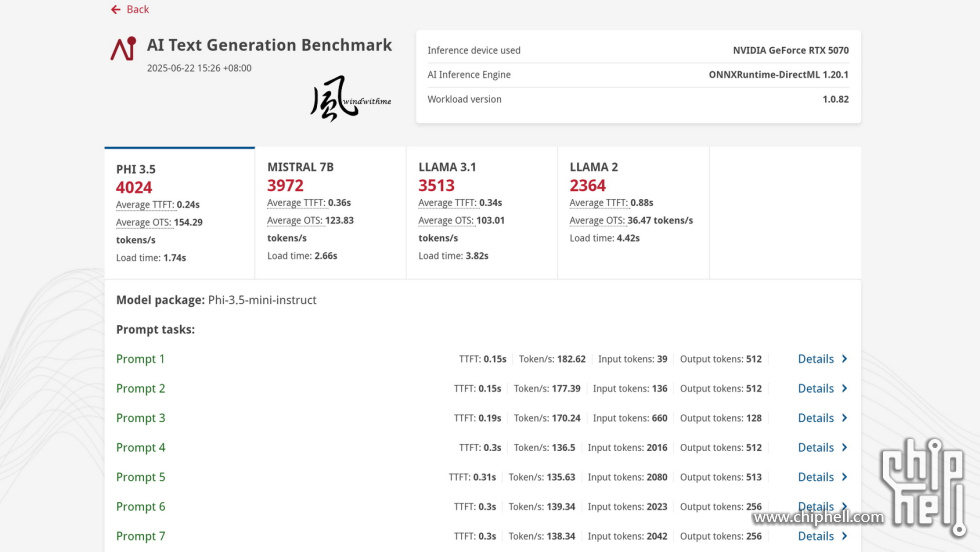Click the Mistral 7B score 3972
The image size is (980, 552).
pos(285,186)
